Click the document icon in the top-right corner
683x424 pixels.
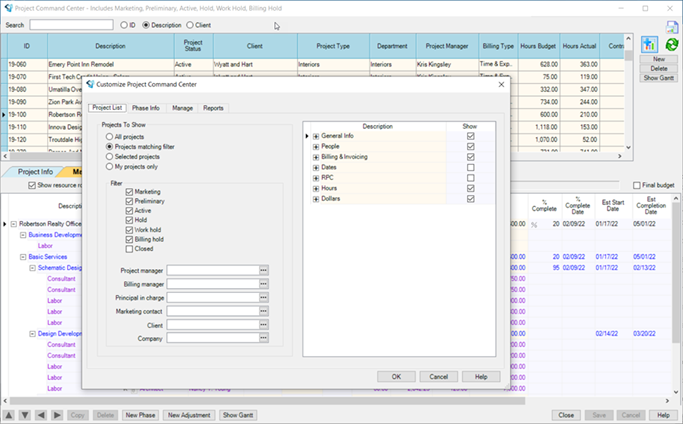click(672, 27)
